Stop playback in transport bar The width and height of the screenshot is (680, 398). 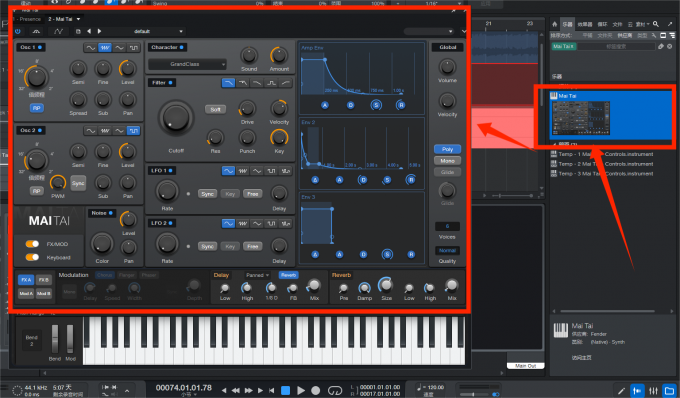click(285, 390)
